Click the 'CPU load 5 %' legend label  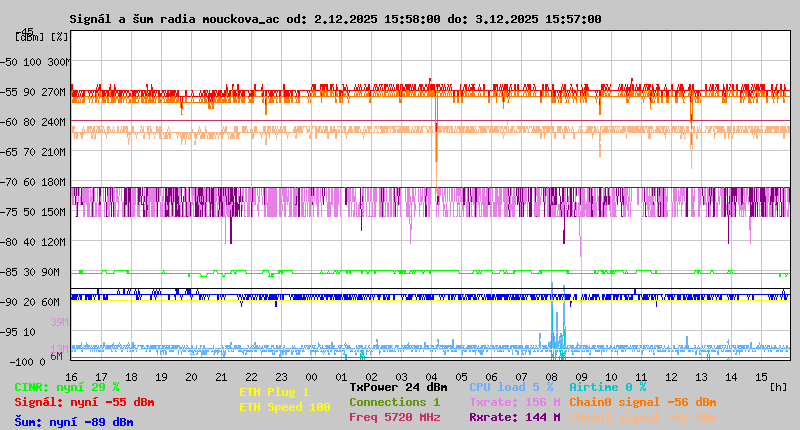click(x=511, y=387)
